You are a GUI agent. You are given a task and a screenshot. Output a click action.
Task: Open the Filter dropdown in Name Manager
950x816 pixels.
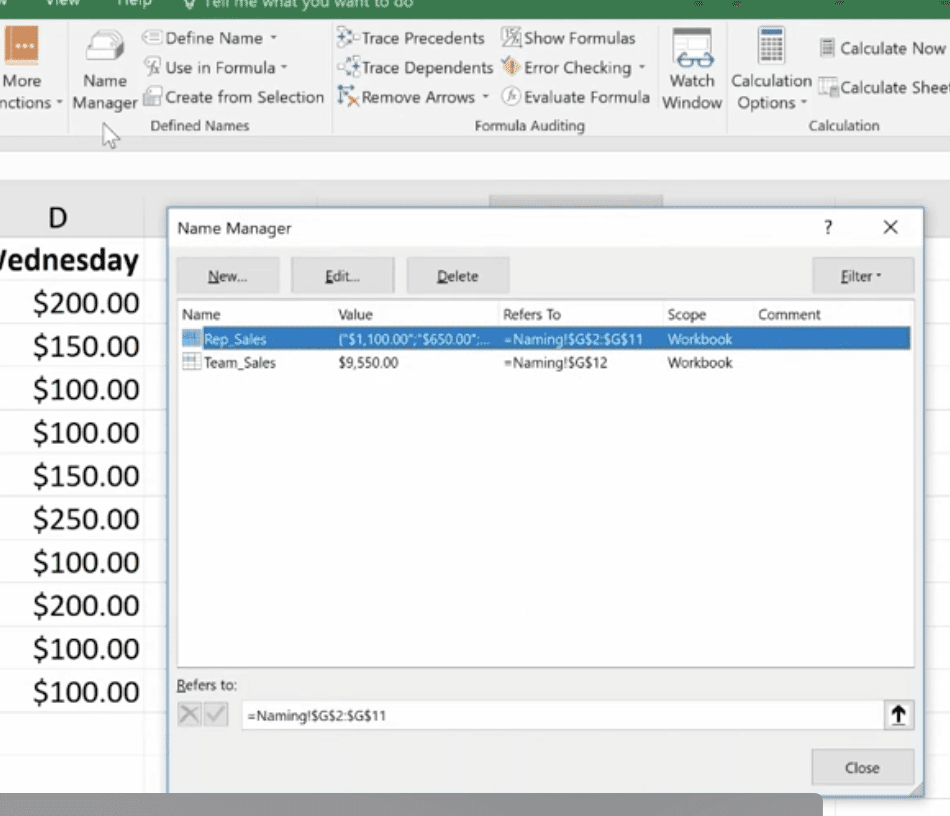(x=862, y=276)
